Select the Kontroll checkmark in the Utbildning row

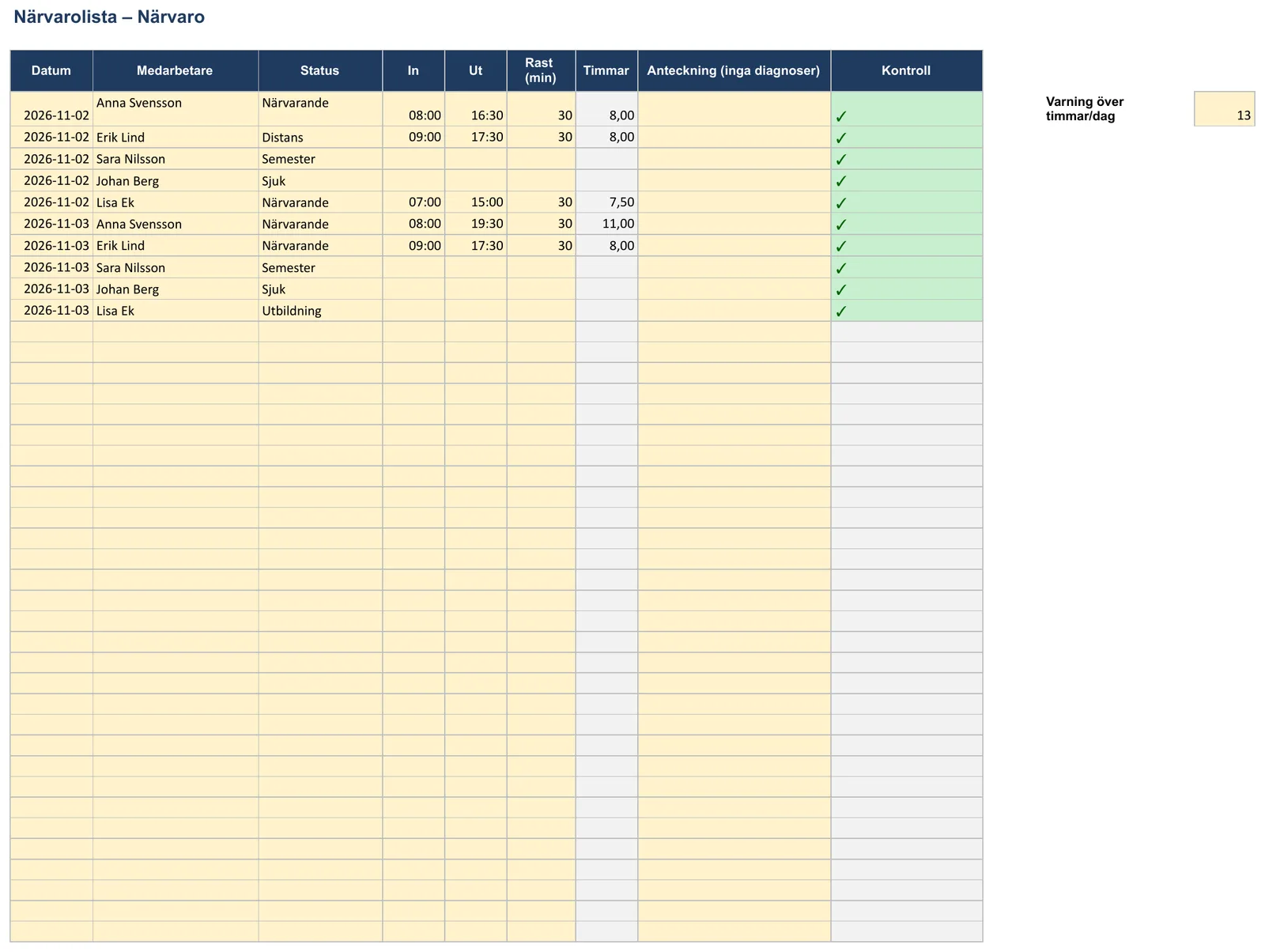(841, 312)
